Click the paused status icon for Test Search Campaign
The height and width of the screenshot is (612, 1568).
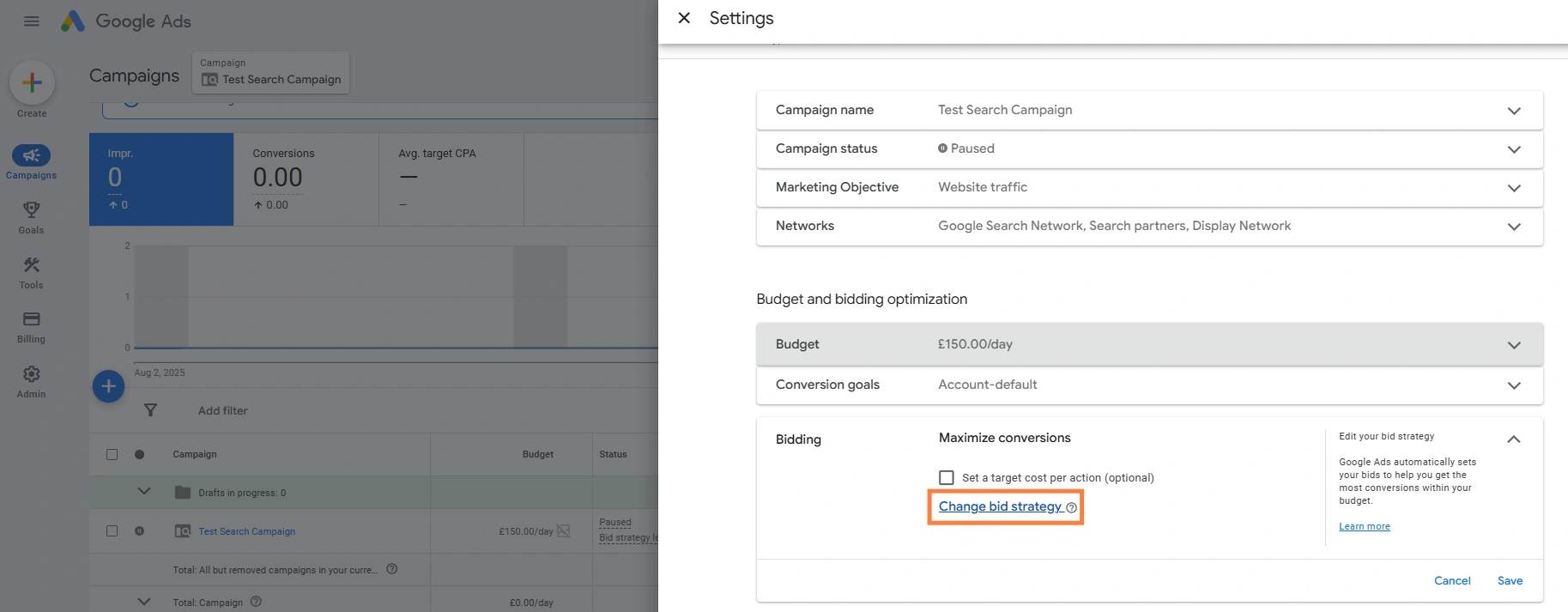coord(139,531)
